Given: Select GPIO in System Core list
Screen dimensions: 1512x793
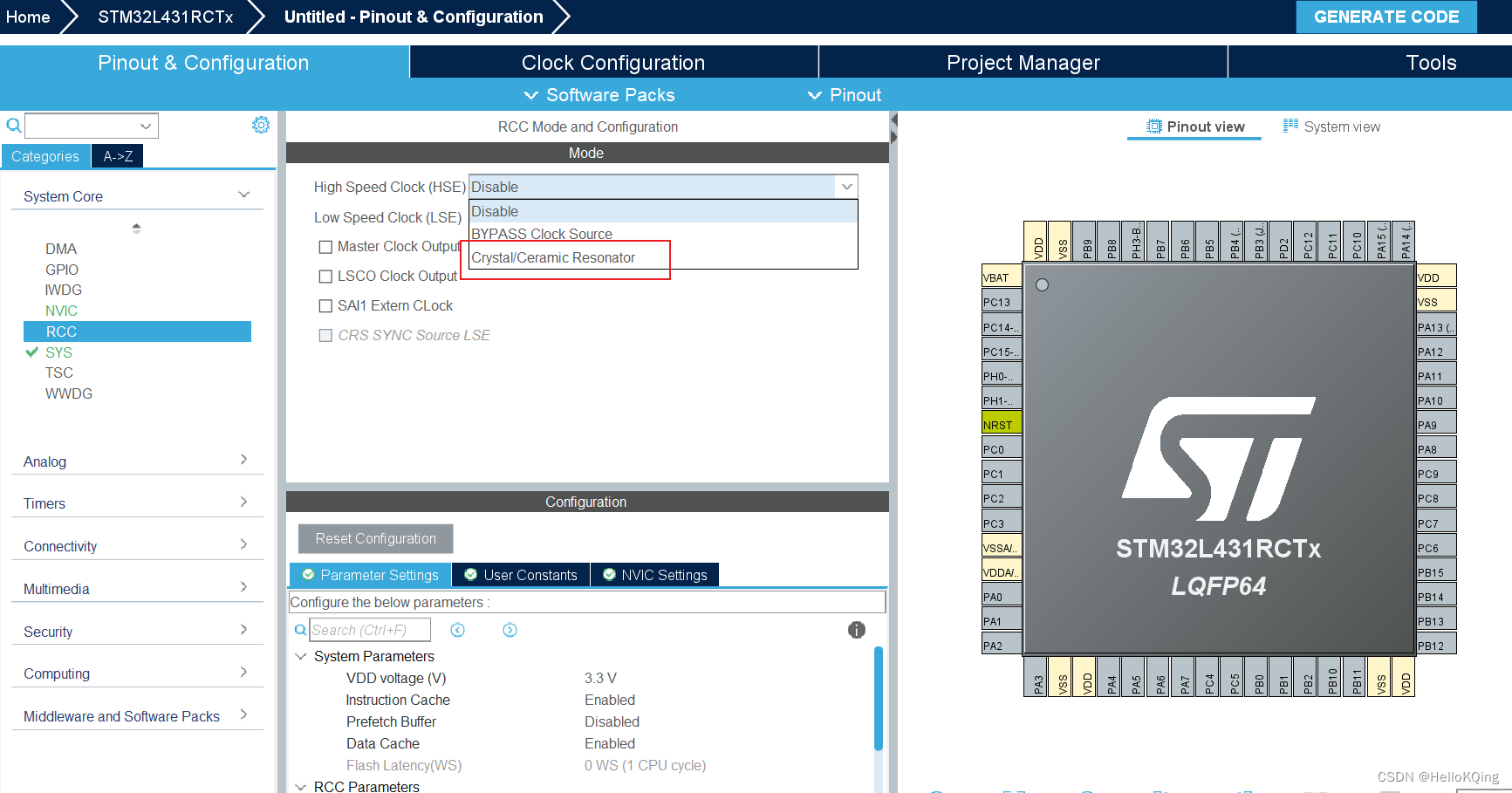Looking at the screenshot, I should coord(62,270).
